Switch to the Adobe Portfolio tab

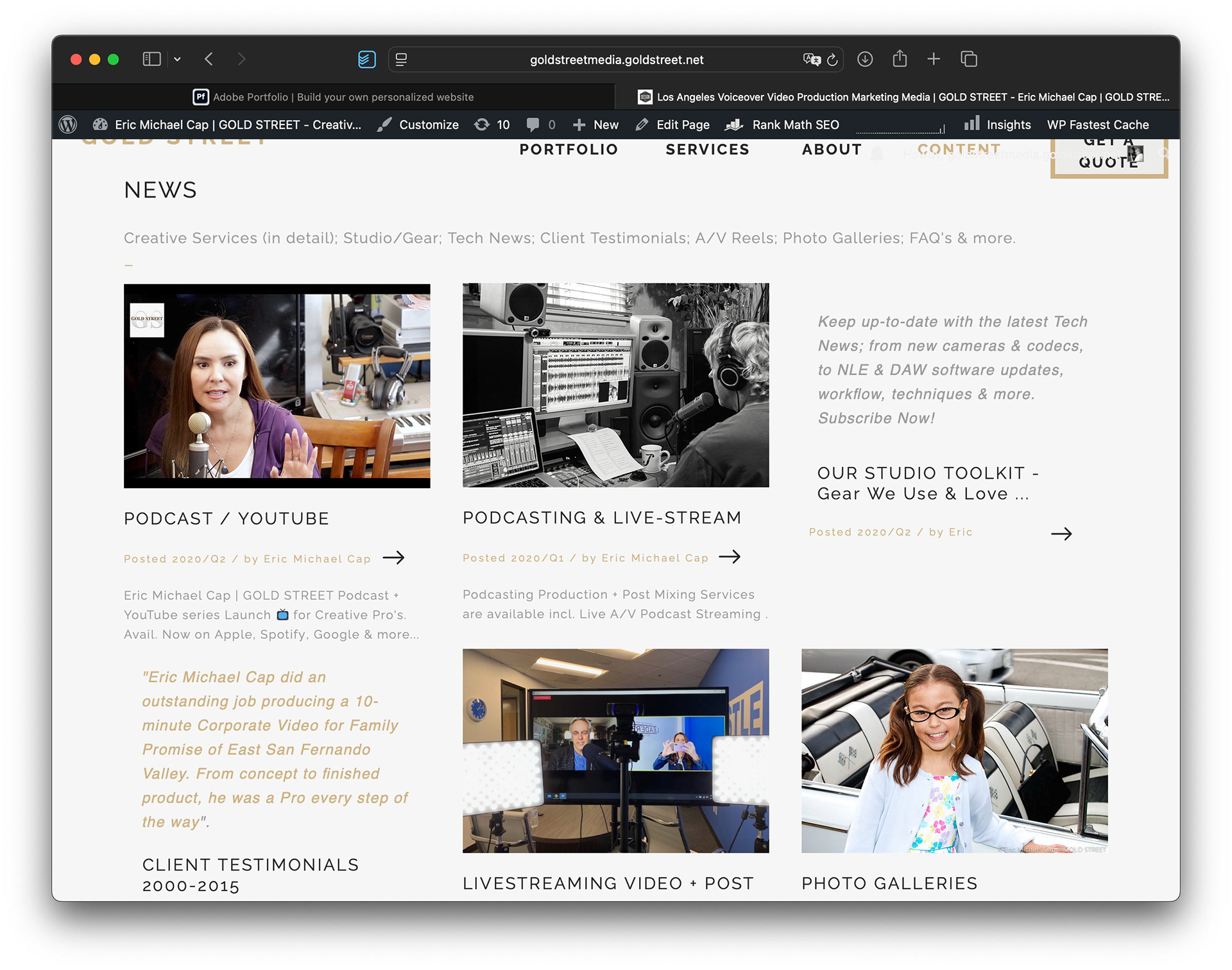[x=334, y=97]
